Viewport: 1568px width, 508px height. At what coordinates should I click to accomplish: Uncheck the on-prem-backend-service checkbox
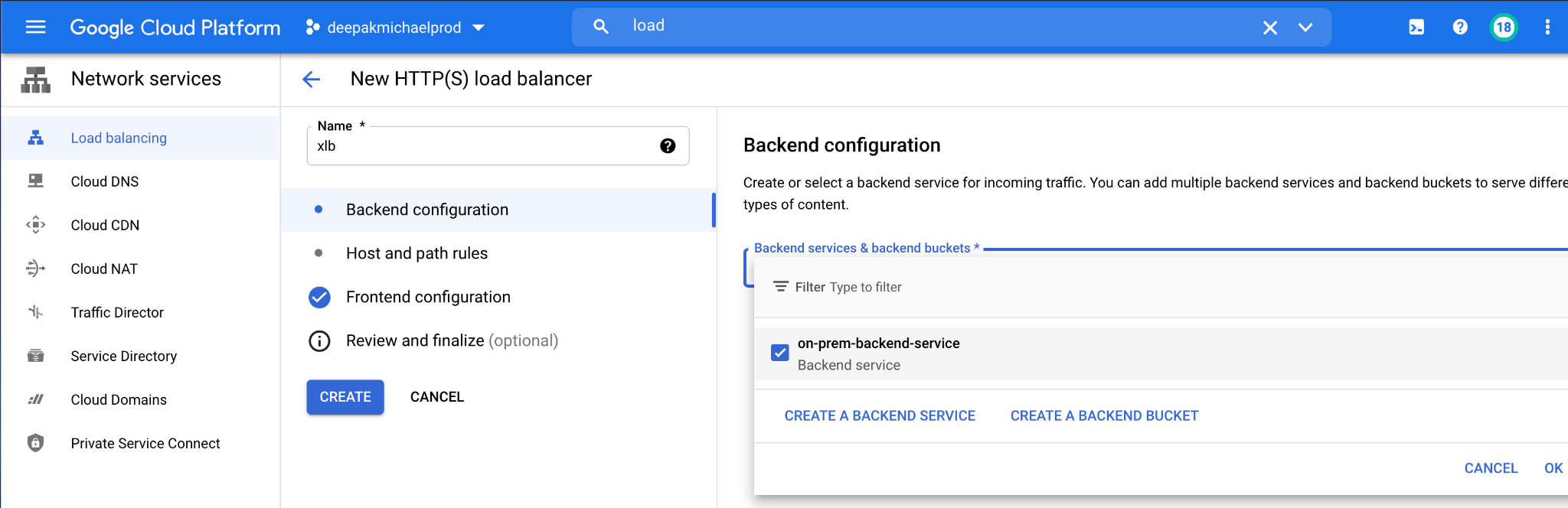coord(779,353)
